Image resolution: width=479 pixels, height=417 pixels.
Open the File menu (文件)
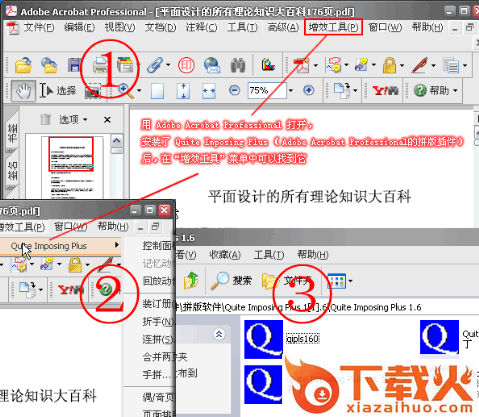pos(39,27)
